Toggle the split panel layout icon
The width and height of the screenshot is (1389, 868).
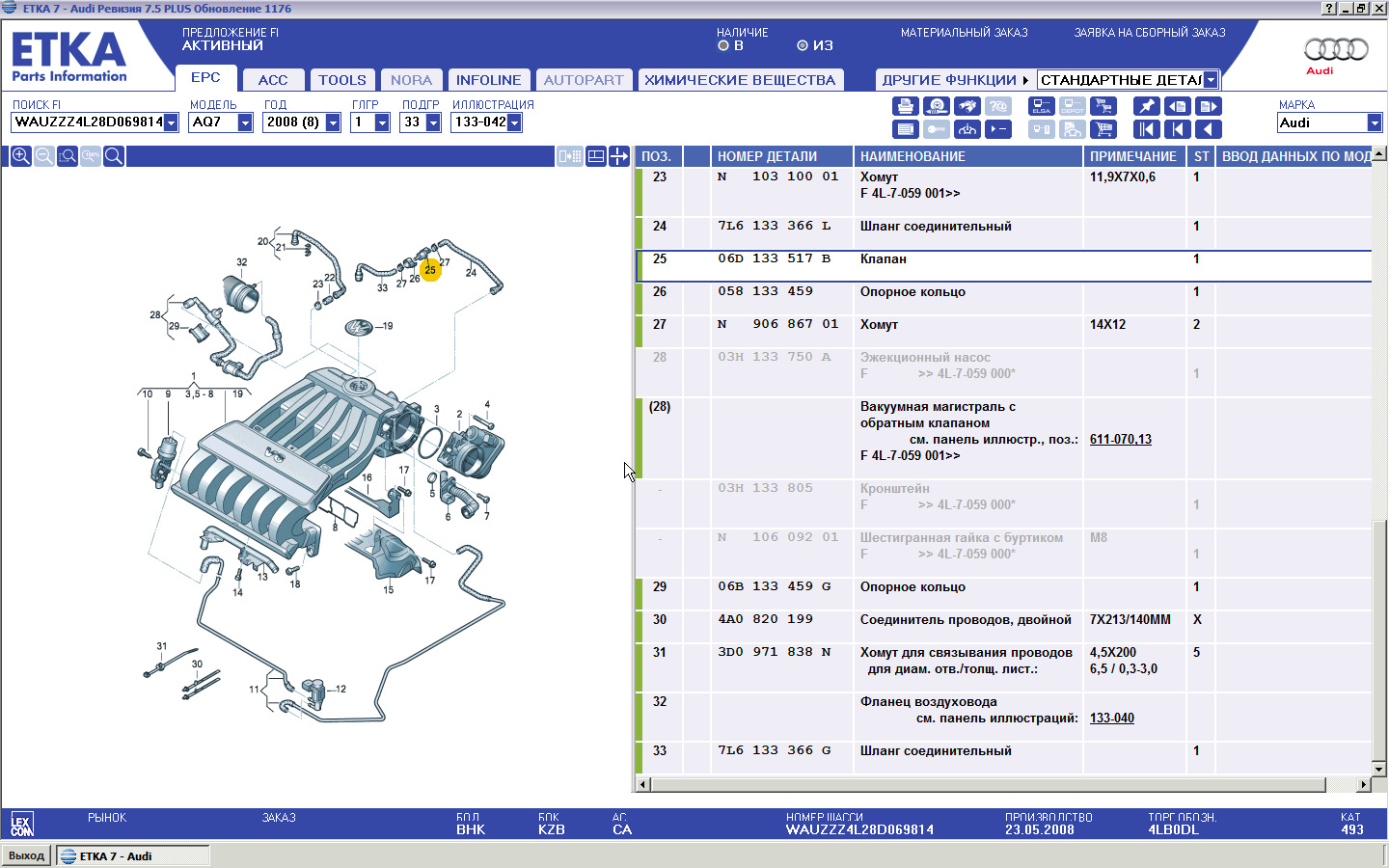click(x=596, y=156)
